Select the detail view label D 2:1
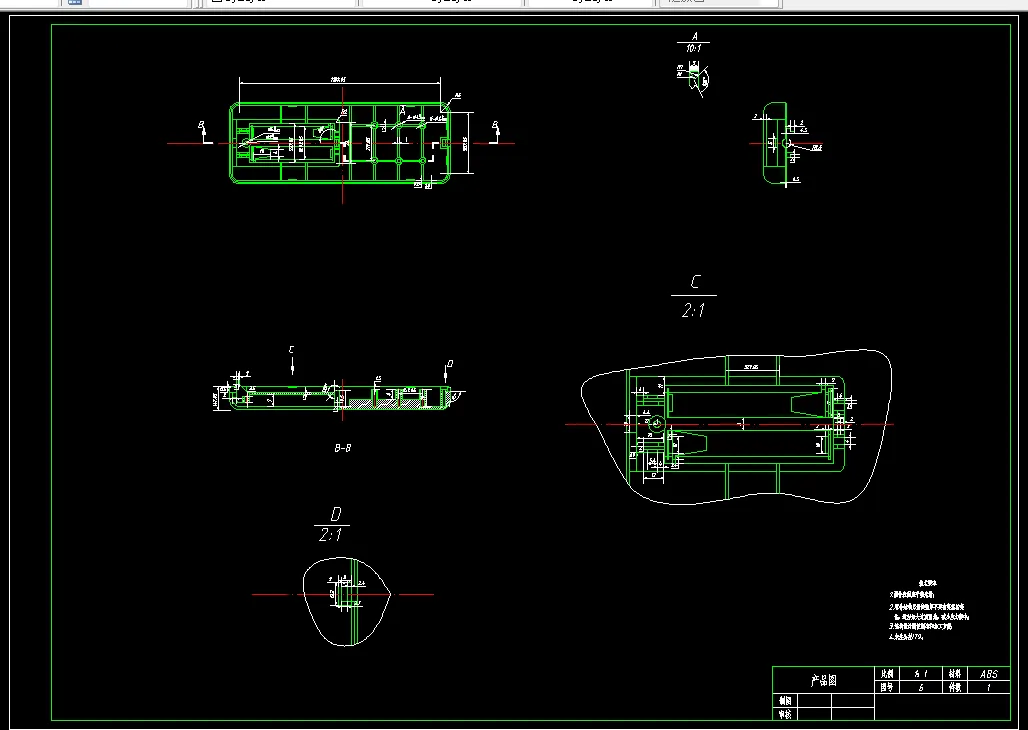The width and height of the screenshot is (1028, 730). 332,522
